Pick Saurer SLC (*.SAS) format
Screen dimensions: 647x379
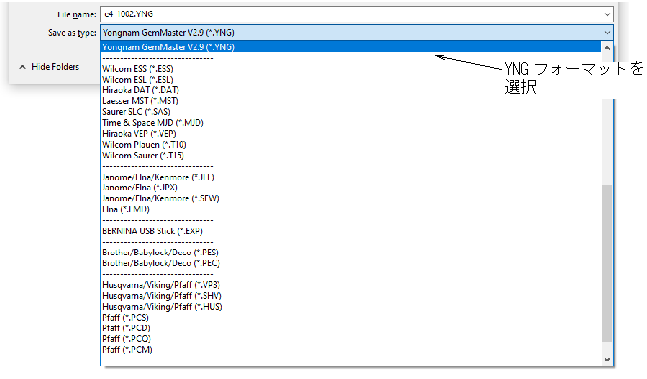coord(136,112)
